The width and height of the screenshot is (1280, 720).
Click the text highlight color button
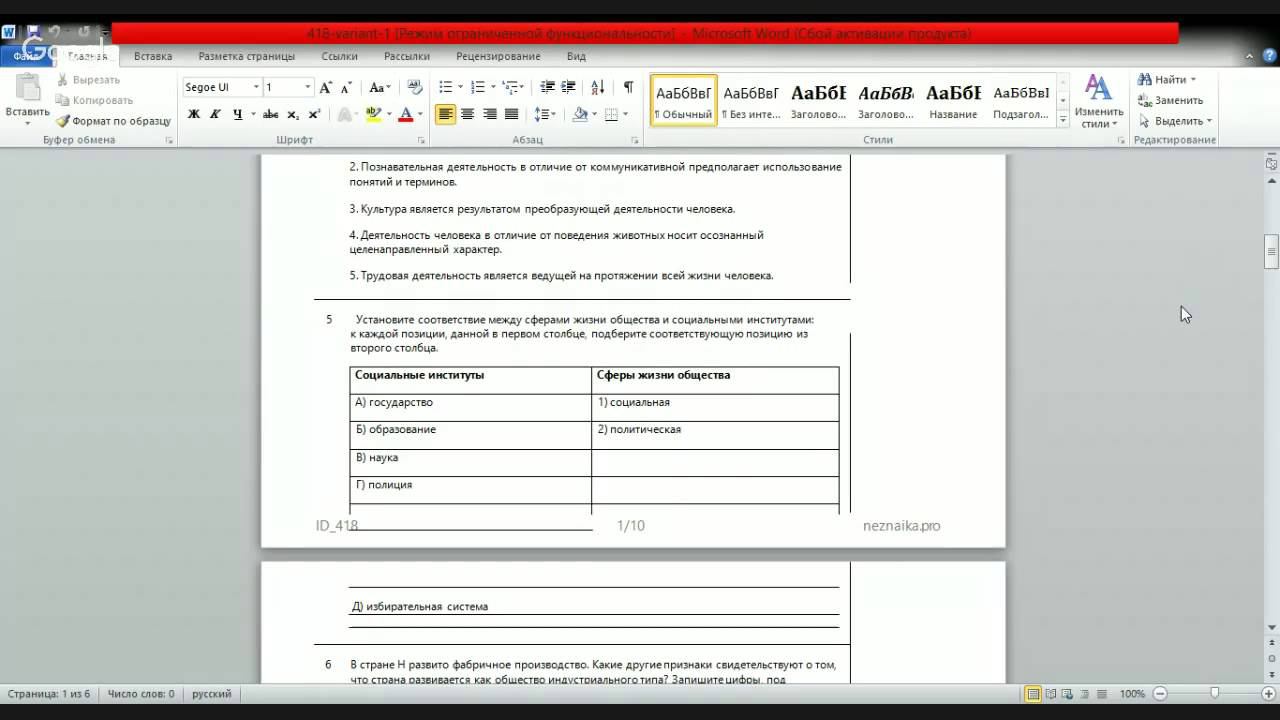(373, 114)
